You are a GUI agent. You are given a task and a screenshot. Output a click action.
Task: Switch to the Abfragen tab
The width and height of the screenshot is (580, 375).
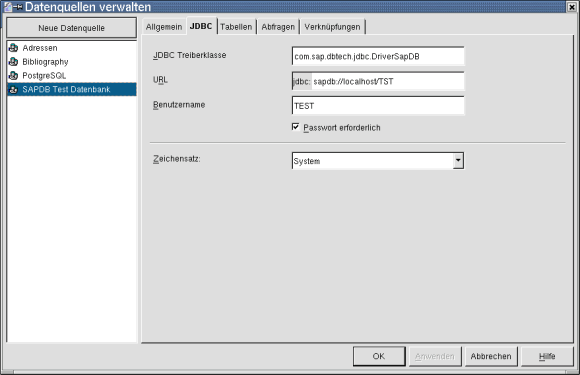[278, 27]
